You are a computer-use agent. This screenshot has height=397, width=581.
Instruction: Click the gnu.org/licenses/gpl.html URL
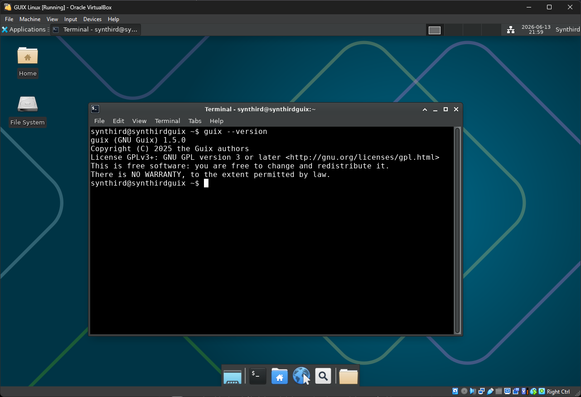tap(362, 157)
